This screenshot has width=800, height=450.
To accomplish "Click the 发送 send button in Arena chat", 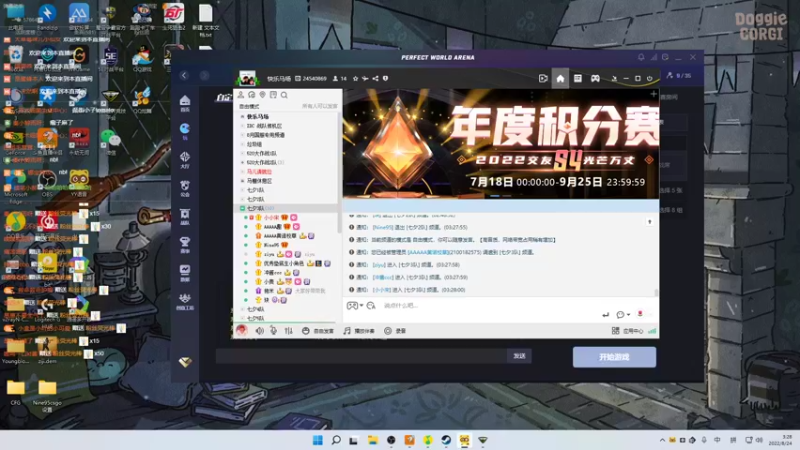I will 519,356.
